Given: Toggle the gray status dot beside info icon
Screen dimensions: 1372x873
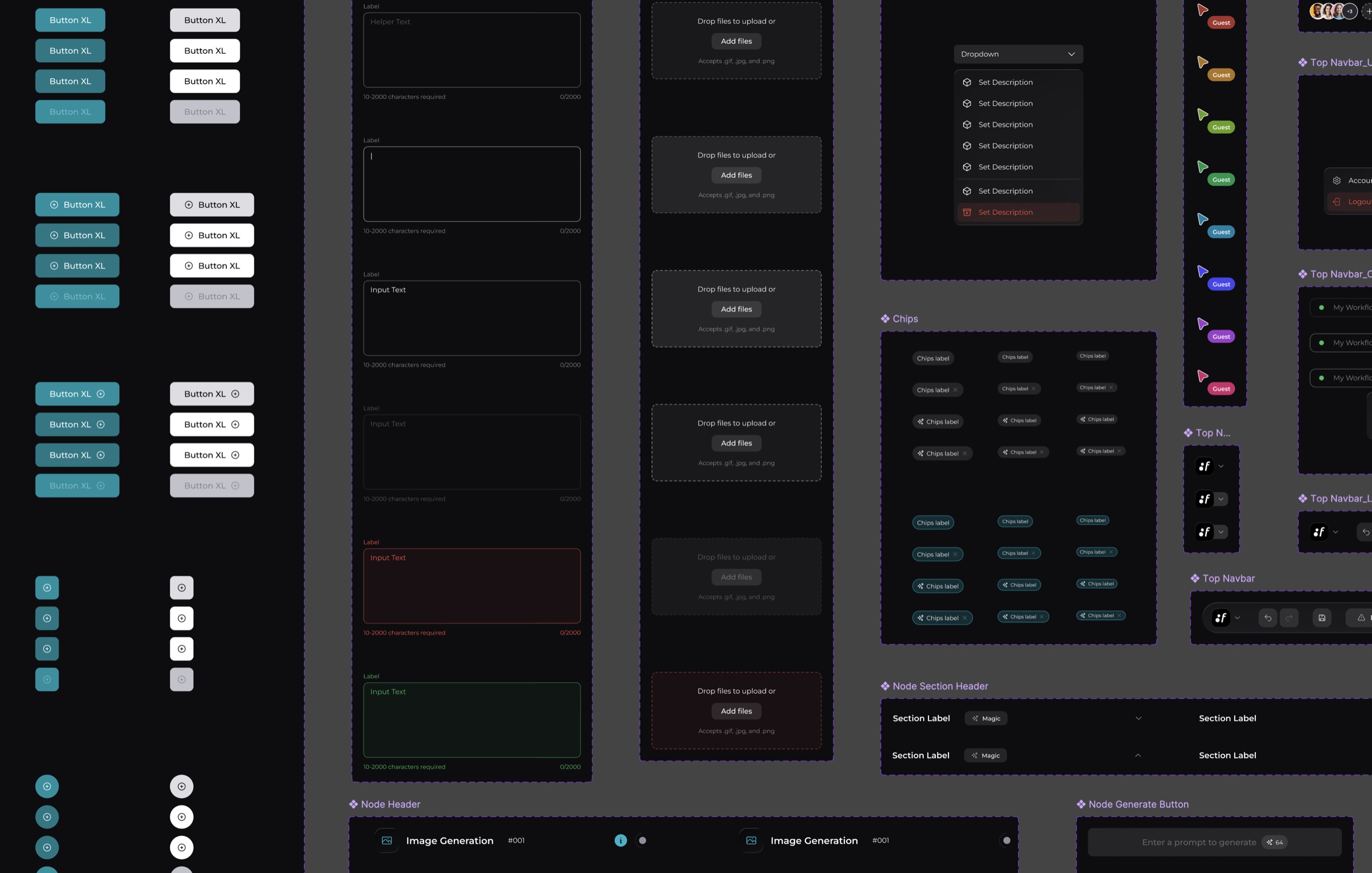Looking at the screenshot, I should point(642,840).
